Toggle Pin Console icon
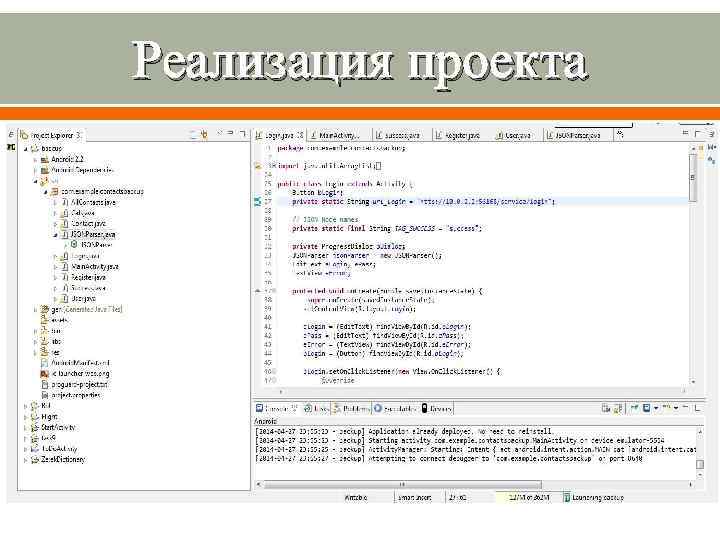Screen dimensions: 720x540 tap(635, 407)
